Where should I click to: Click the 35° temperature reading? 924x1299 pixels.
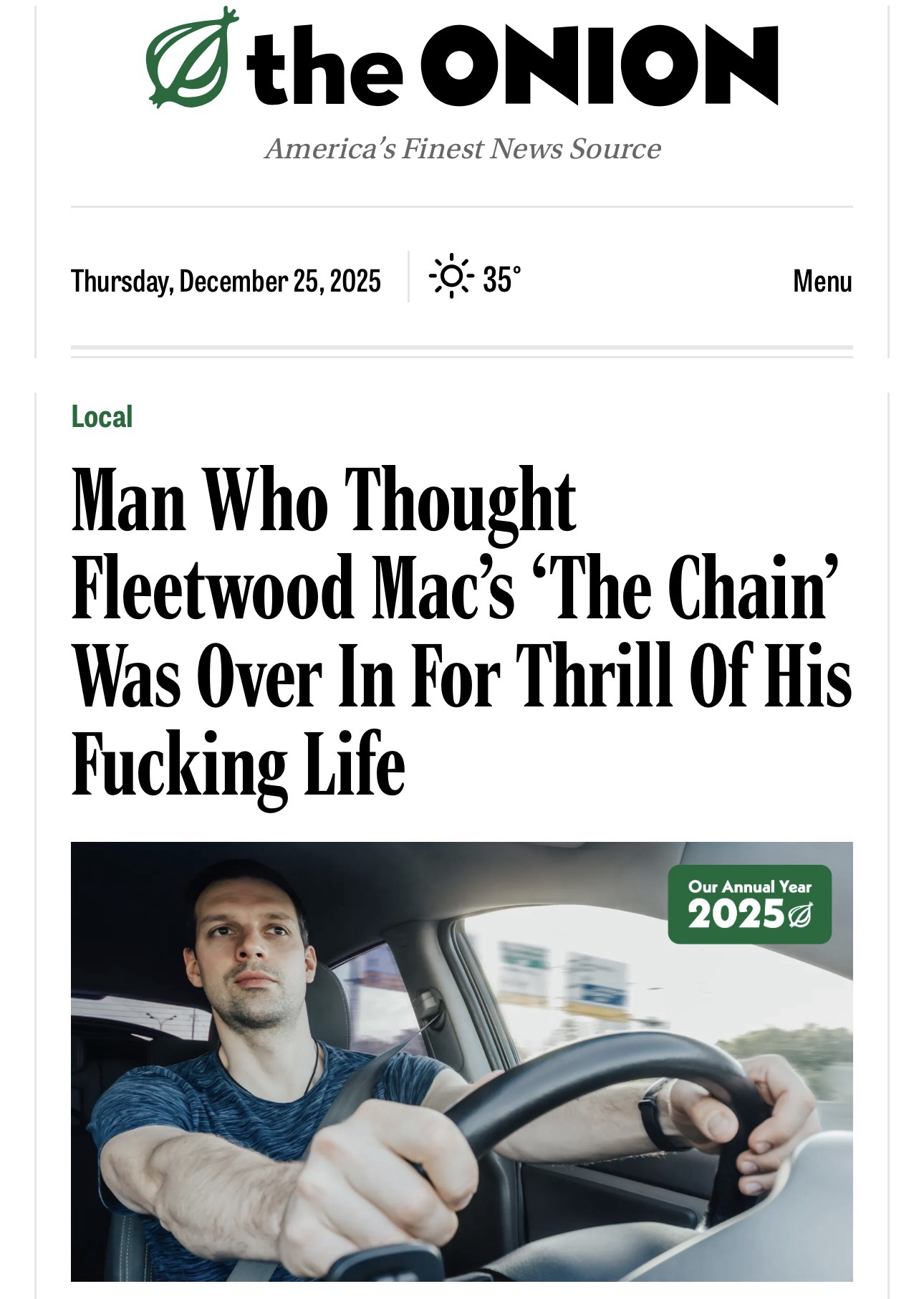click(x=501, y=279)
